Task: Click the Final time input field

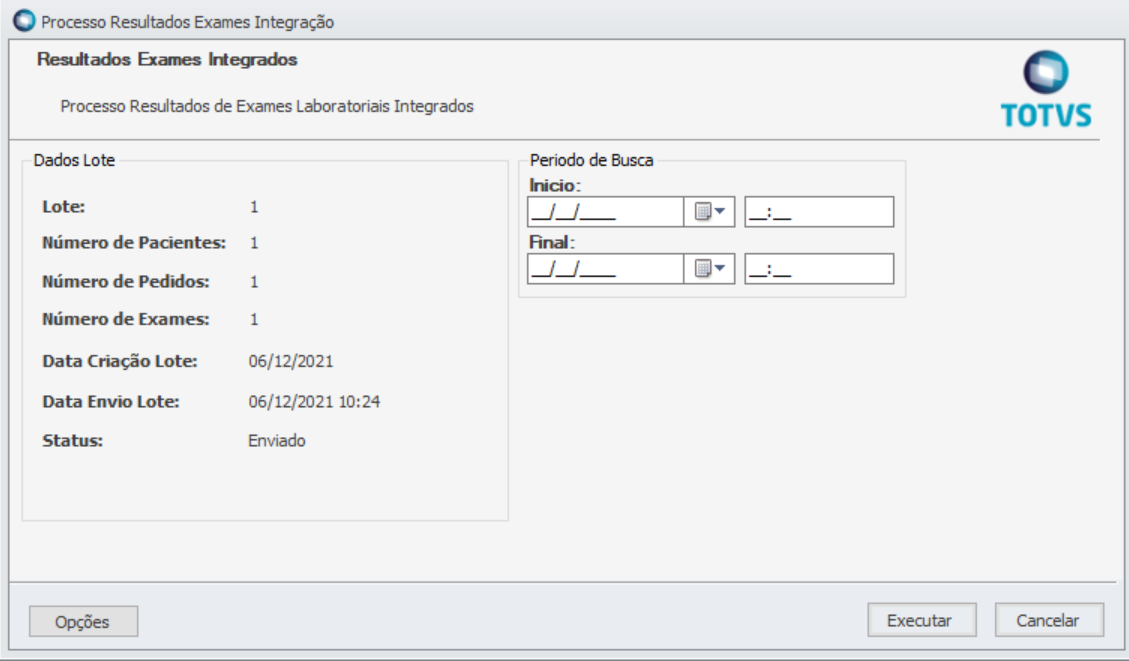Action: (819, 269)
